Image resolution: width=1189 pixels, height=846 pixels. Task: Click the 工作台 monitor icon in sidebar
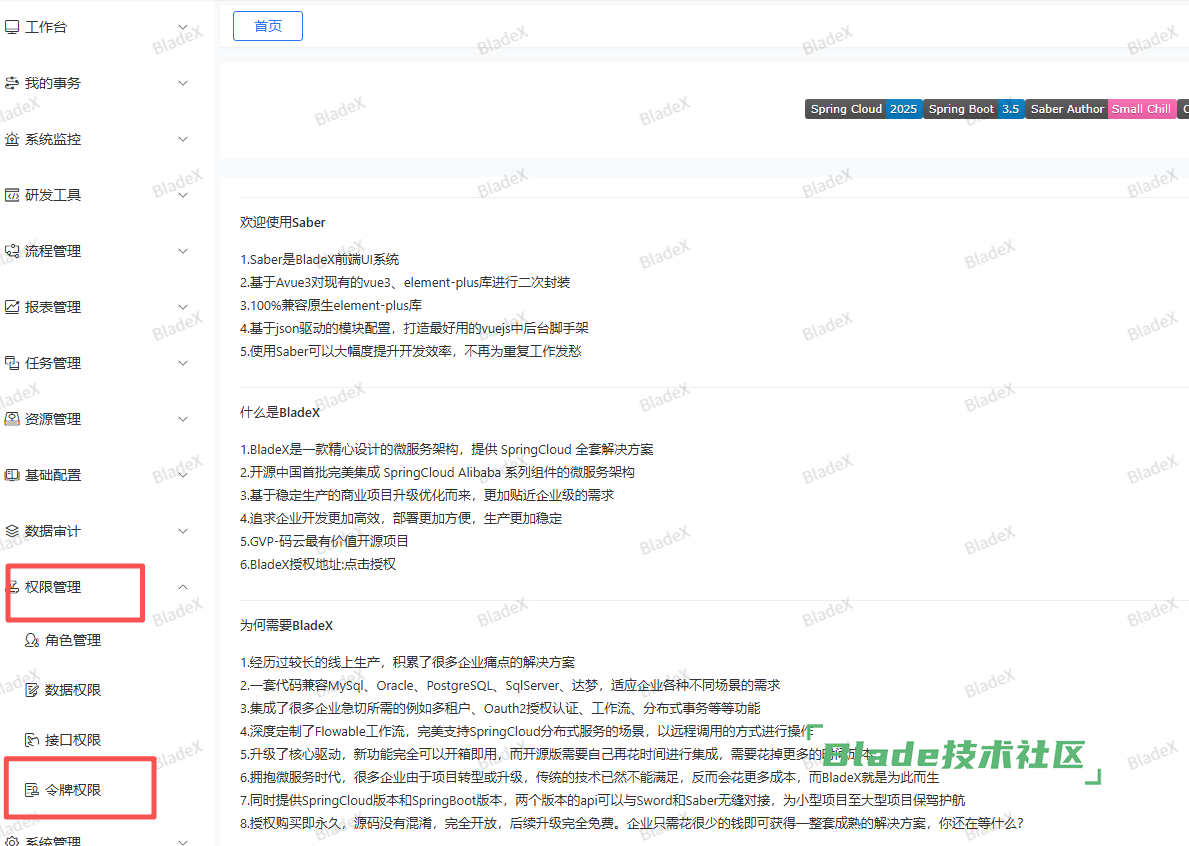pyautogui.click(x=12, y=27)
